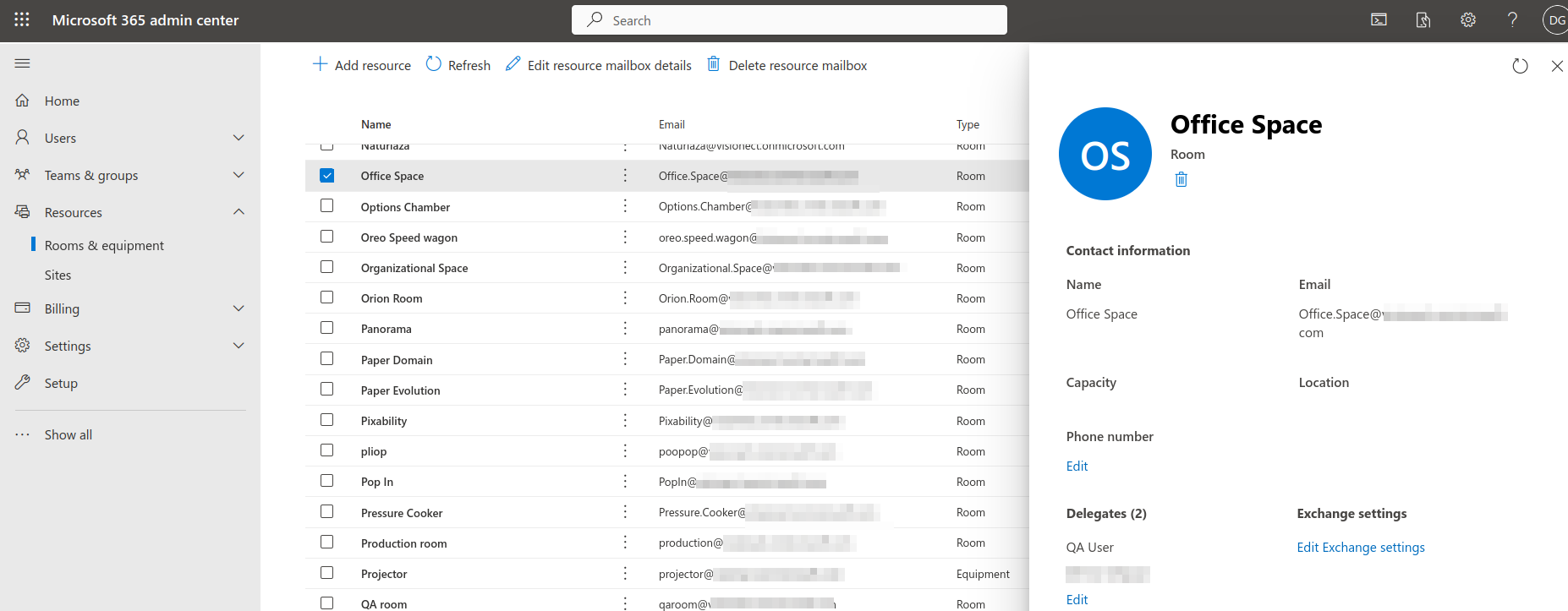Sort by Name column header

tap(376, 124)
